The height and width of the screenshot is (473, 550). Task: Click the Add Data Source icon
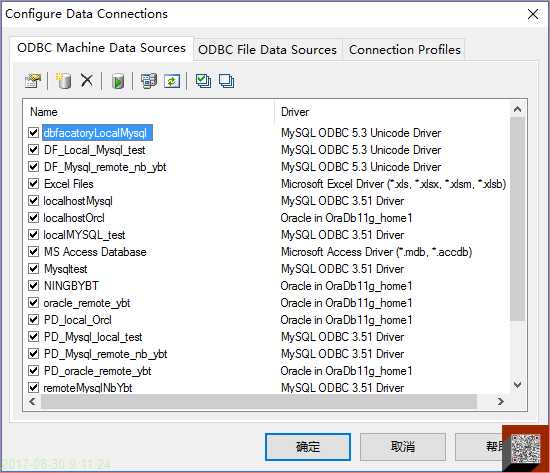64,81
